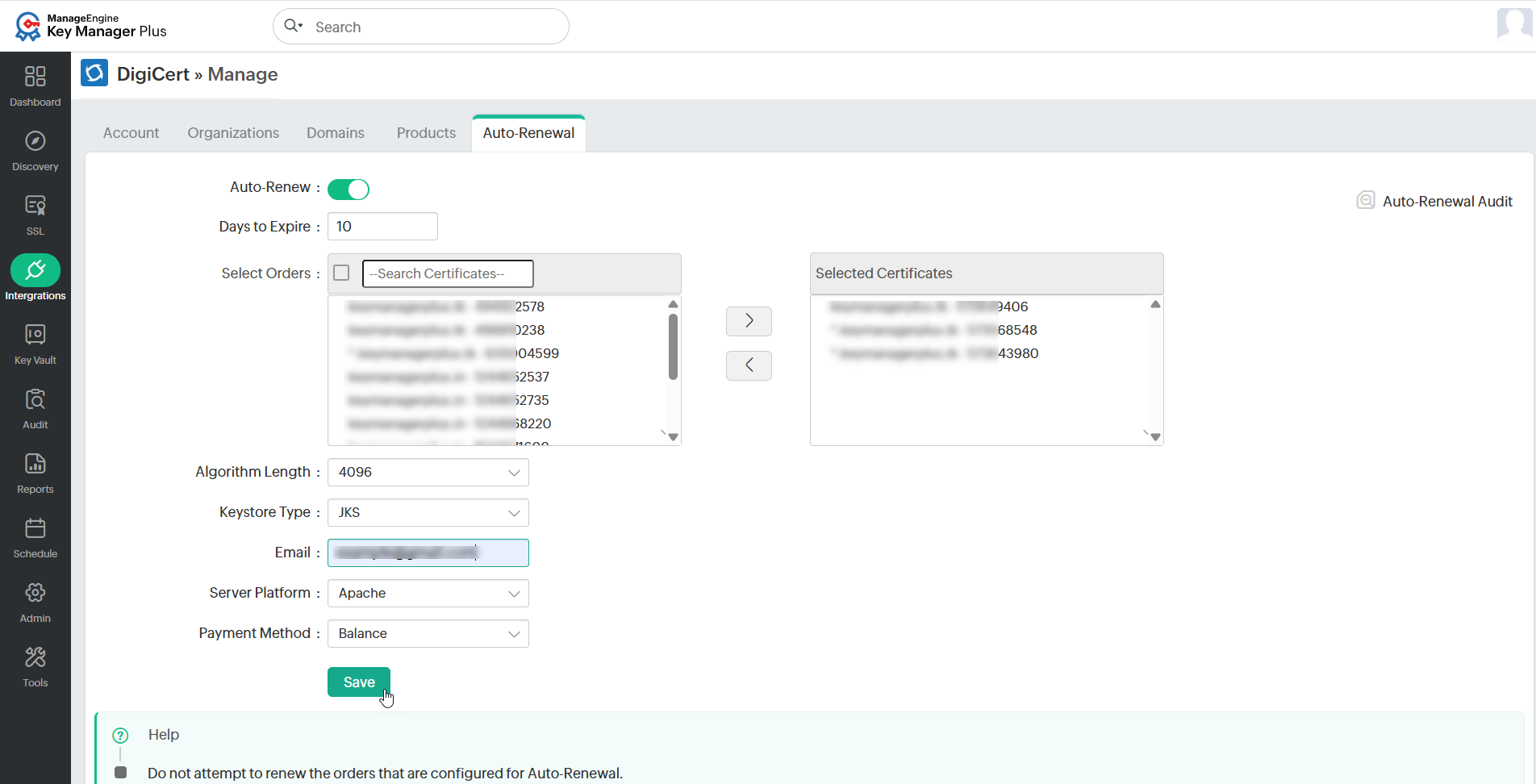Switch to the Products tab
Image resolution: width=1536 pixels, height=784 pixels.
click(x=426, y=133)
